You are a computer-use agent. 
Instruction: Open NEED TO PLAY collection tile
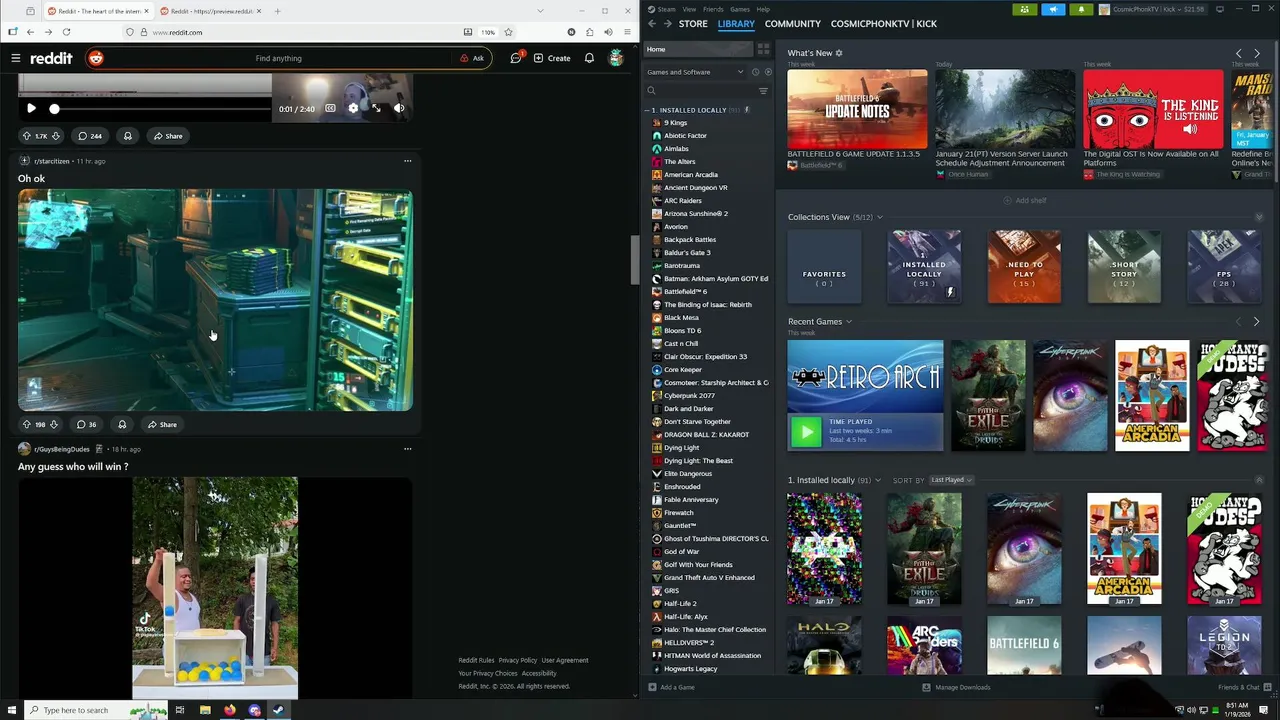coord(1024,266)
